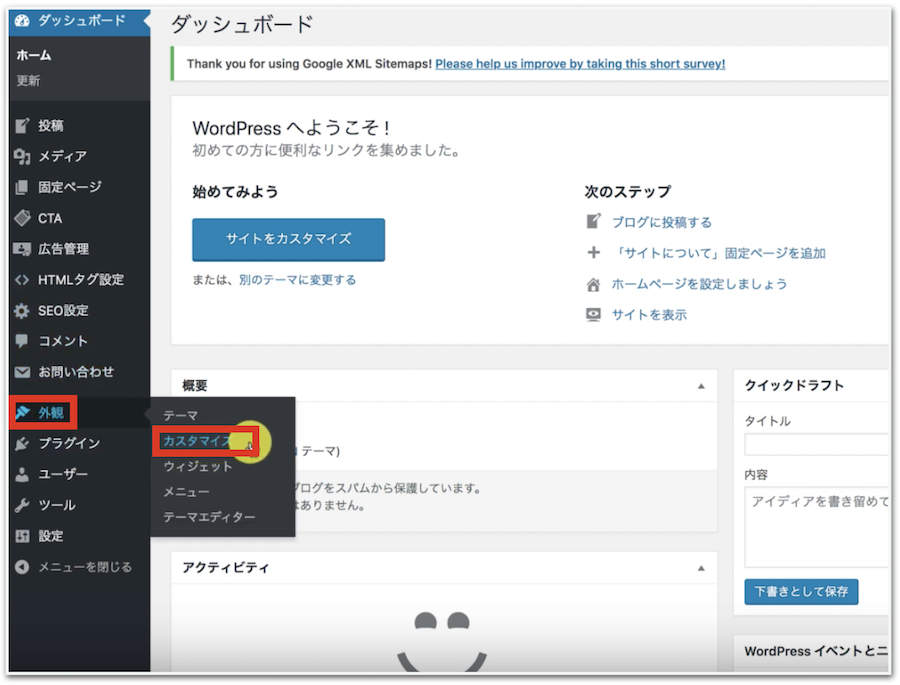Expand the 外観 appearance menu

click(x=50, y=412)
